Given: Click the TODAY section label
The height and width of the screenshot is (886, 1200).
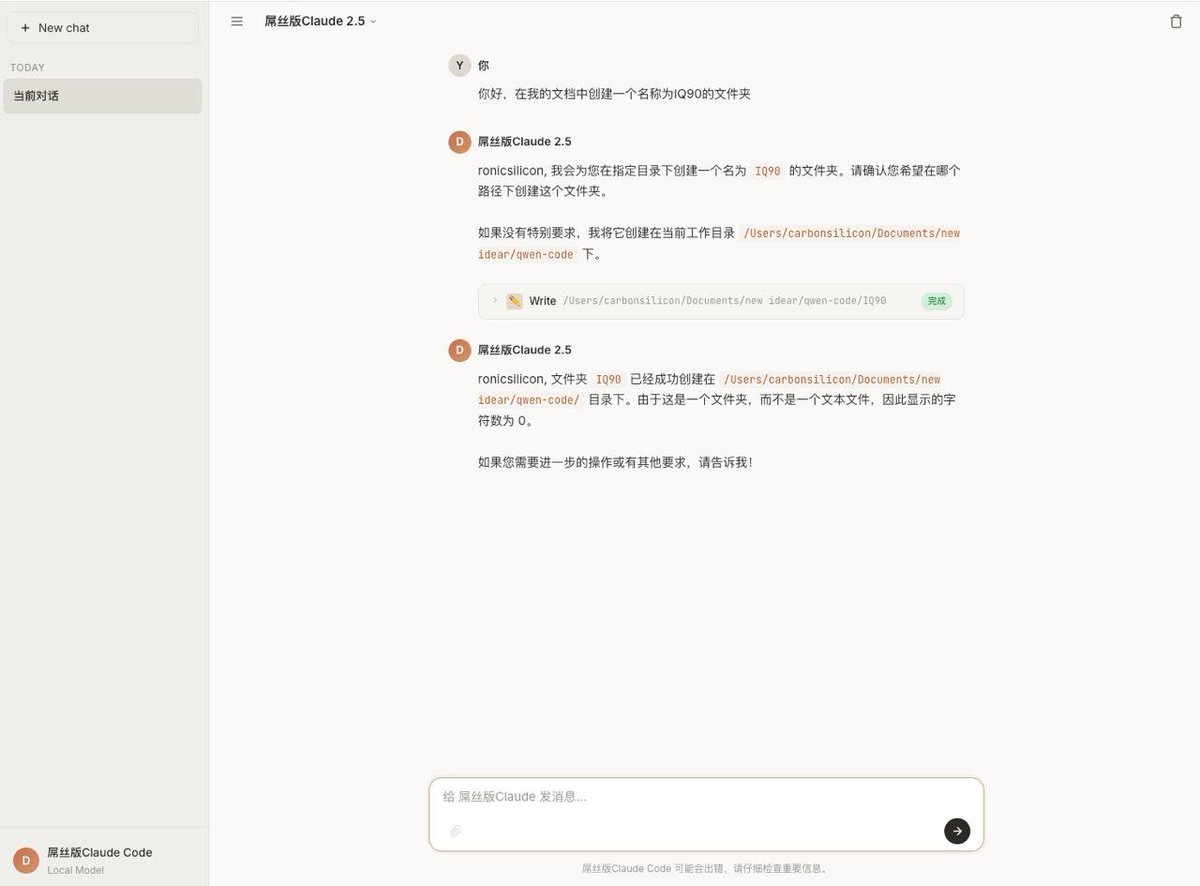Looking at the screenshot, I should pos(27,68).
